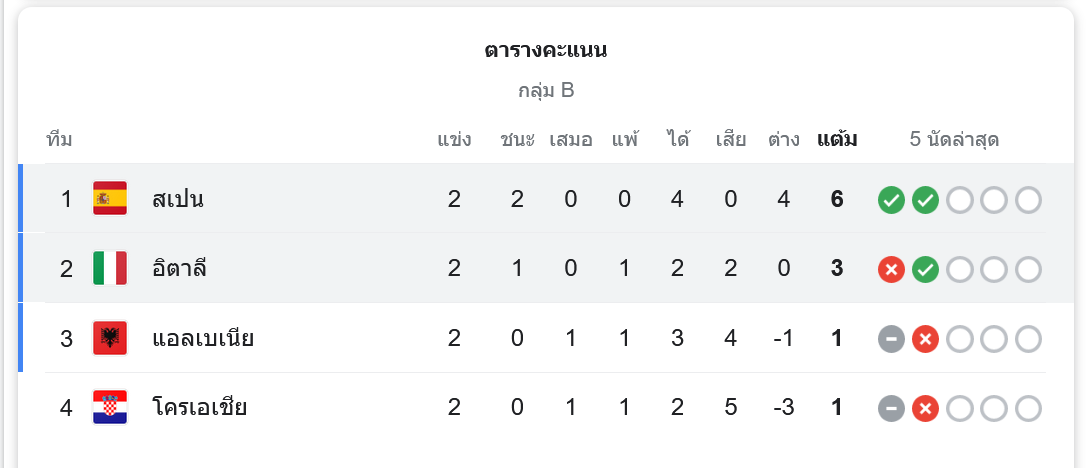Click the Italy flag icon
The width and height of the screenshot is (1087, 468).
tap(110, 268)
